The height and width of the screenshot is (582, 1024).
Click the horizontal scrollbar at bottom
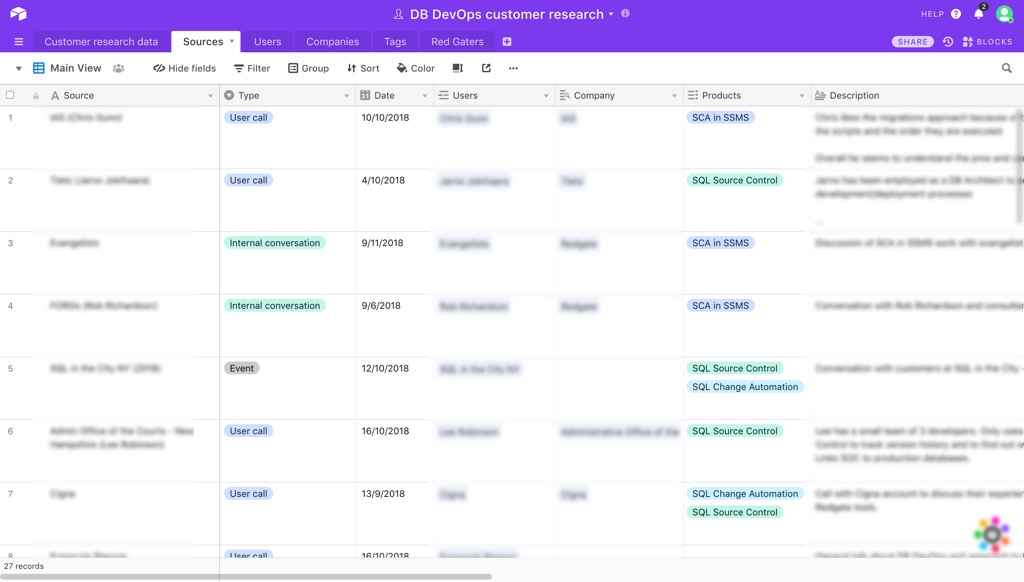[250, 576]
